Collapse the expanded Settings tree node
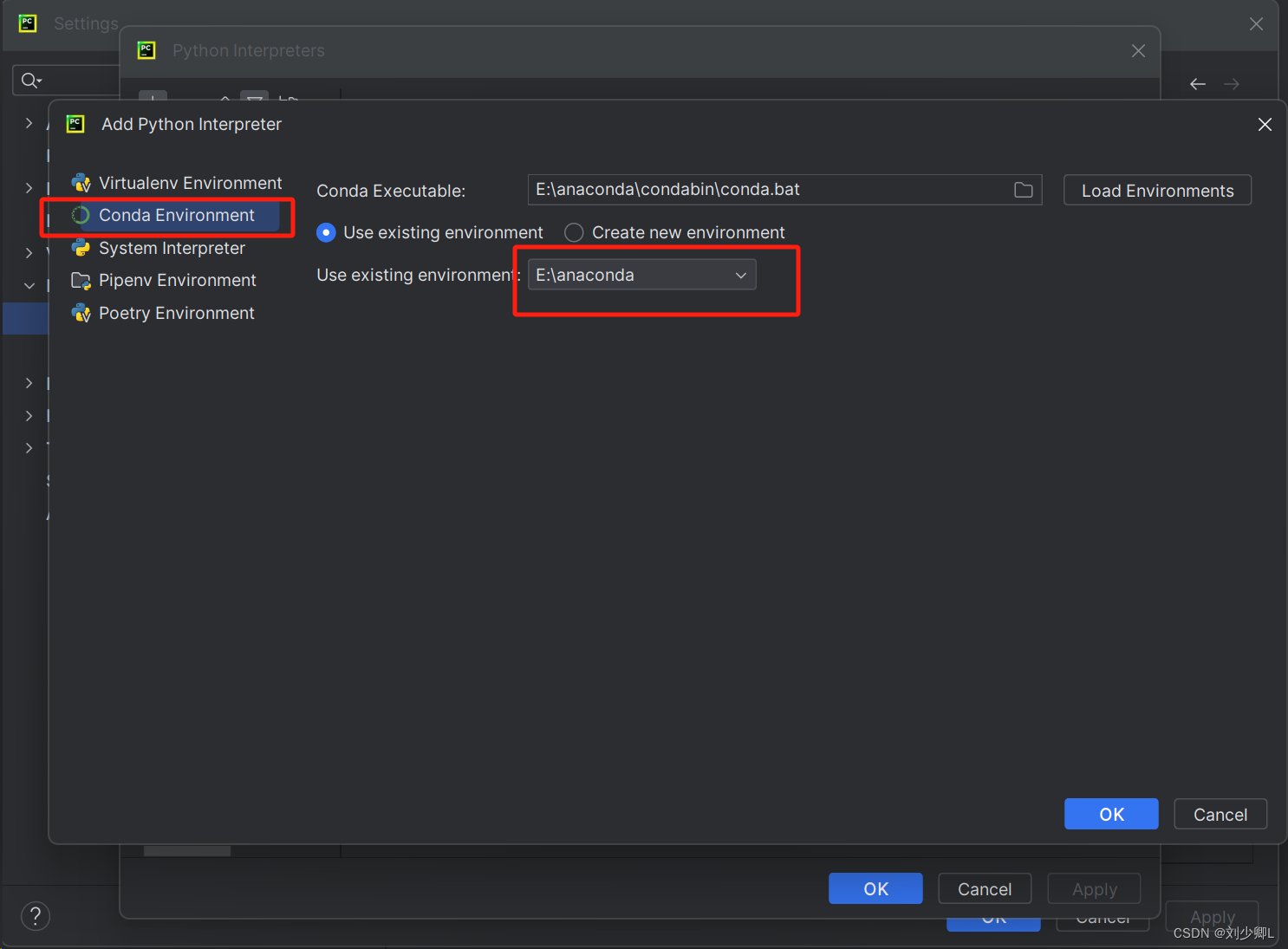This screenshot has width=1288, height=949. coord(29,285)
